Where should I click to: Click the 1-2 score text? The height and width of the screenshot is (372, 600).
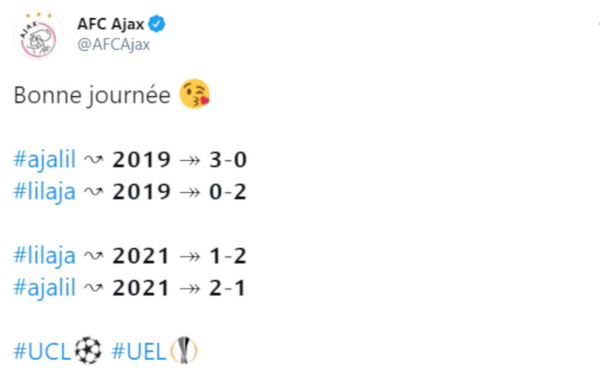pos(228,256)
